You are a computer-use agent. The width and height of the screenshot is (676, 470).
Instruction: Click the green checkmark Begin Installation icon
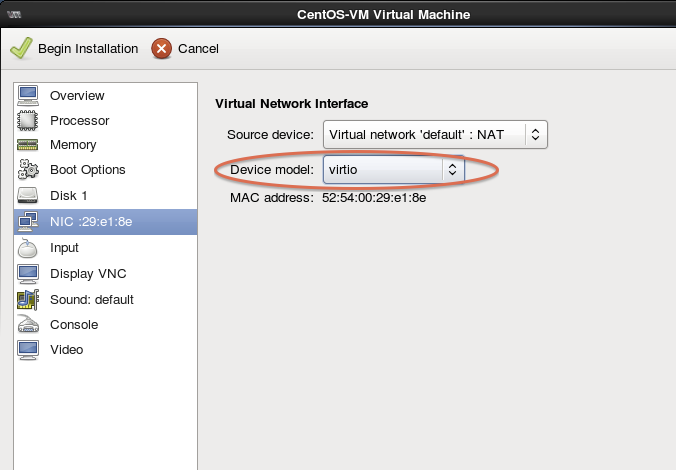coord(20,48)
